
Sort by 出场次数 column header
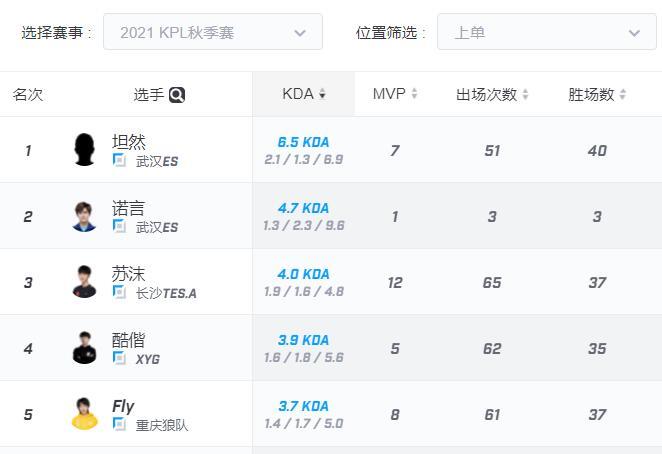pos(491,95)
